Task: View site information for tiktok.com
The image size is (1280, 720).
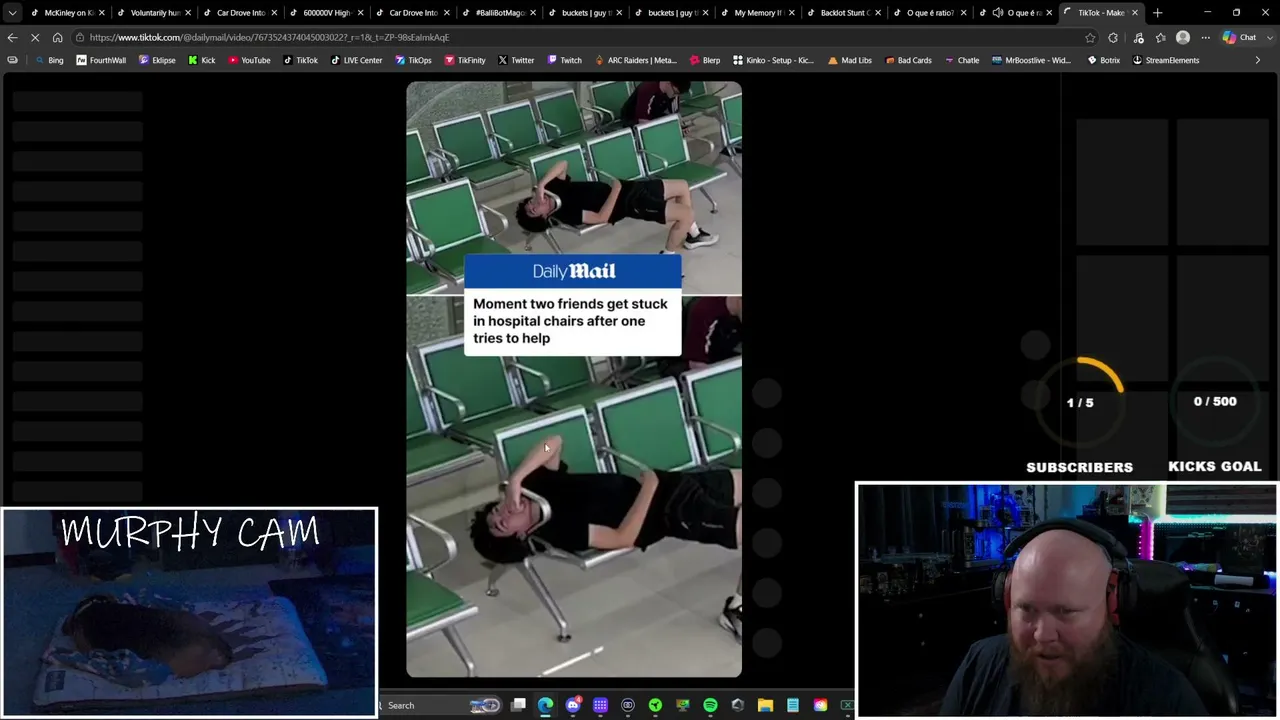Action: (x=79, y=37)
